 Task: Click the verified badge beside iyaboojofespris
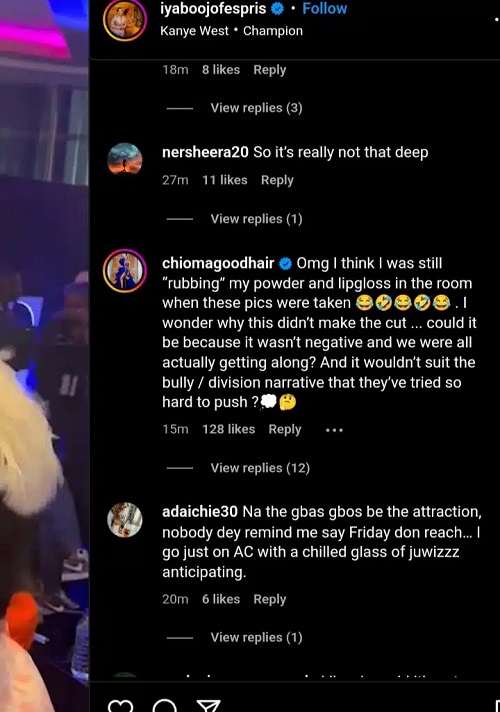(x=277, y=8)
